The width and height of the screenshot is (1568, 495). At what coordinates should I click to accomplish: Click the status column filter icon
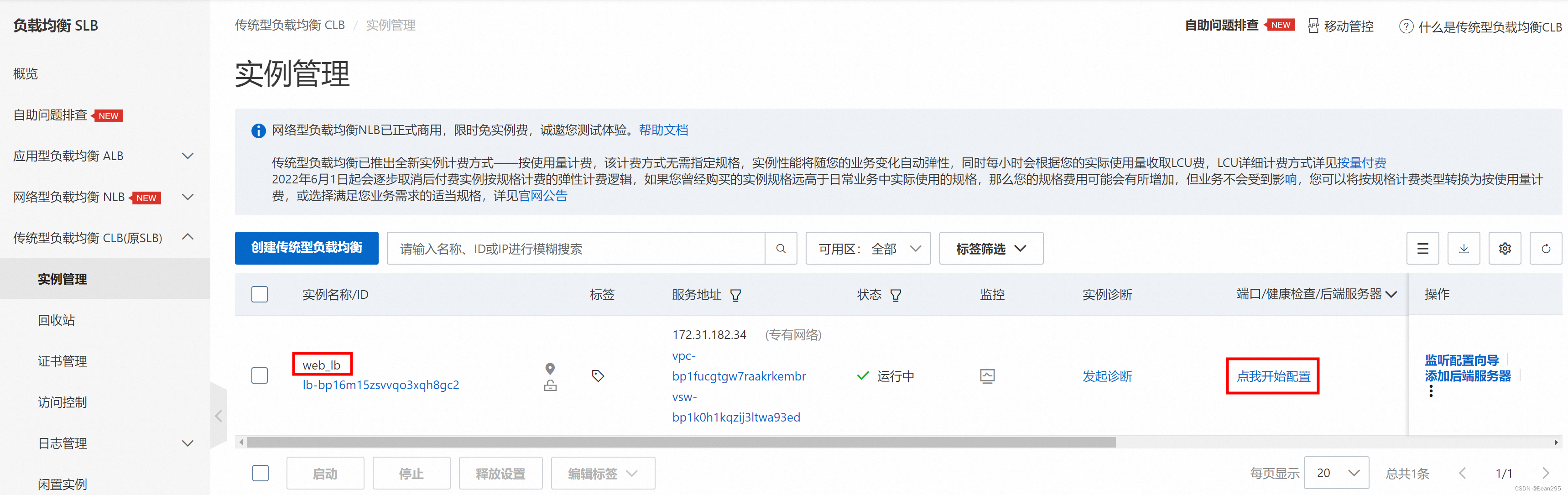point(896,295)
